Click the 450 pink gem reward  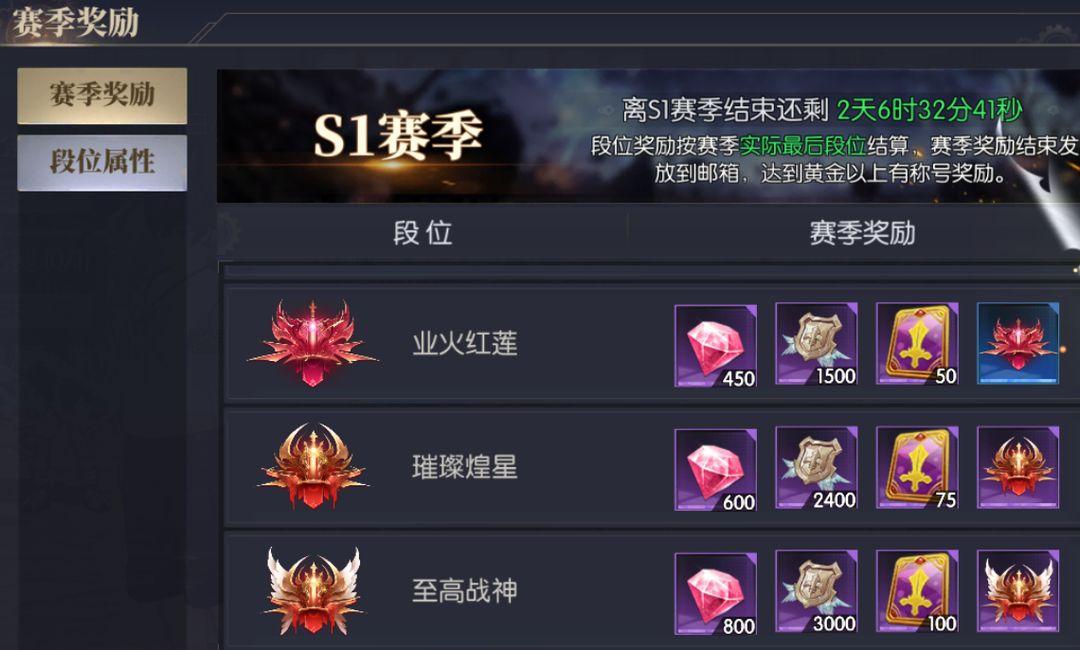point(716,346)
